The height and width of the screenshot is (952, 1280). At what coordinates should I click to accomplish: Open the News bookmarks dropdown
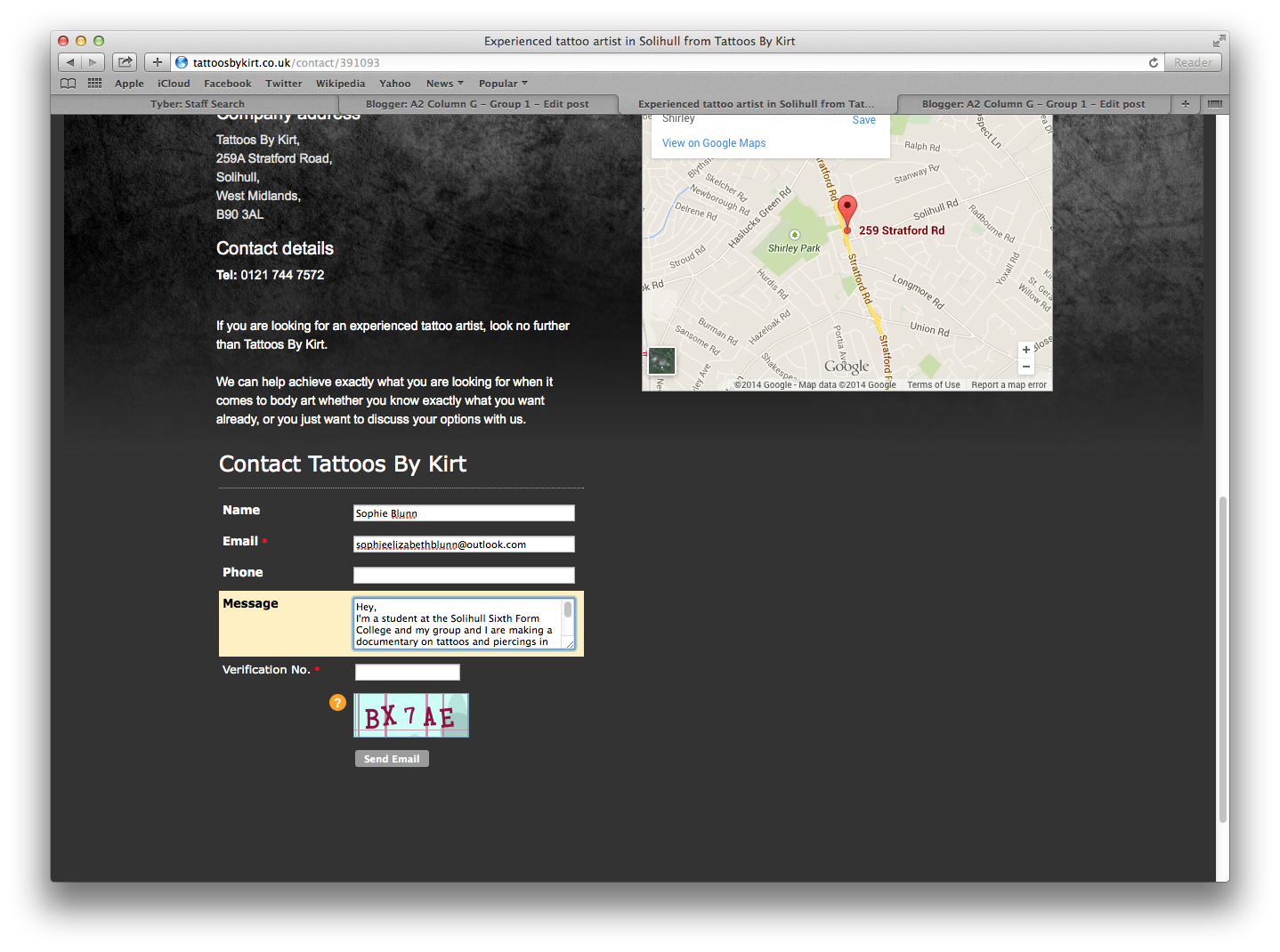(x=444, y=84)
